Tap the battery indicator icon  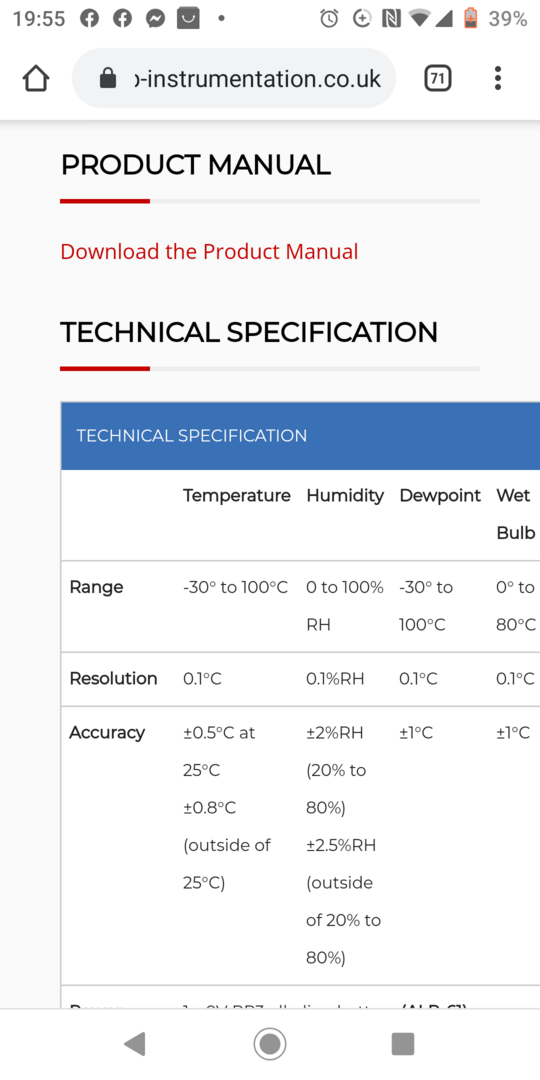click(x=470, y=18)
